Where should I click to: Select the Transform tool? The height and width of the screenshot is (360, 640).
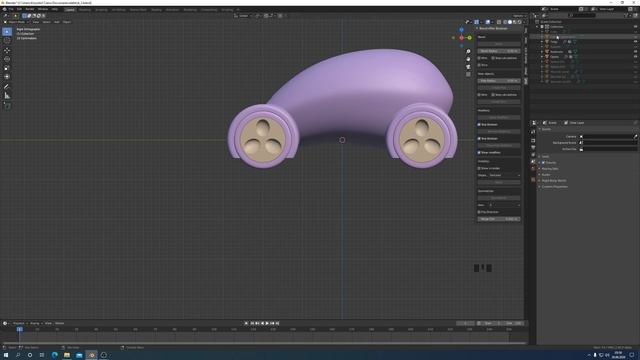click(7, 76)
